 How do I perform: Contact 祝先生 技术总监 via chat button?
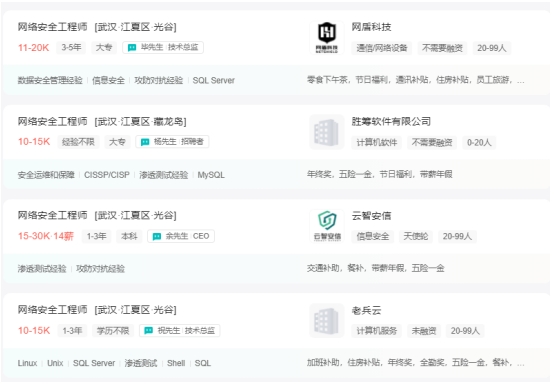point(180,331)
